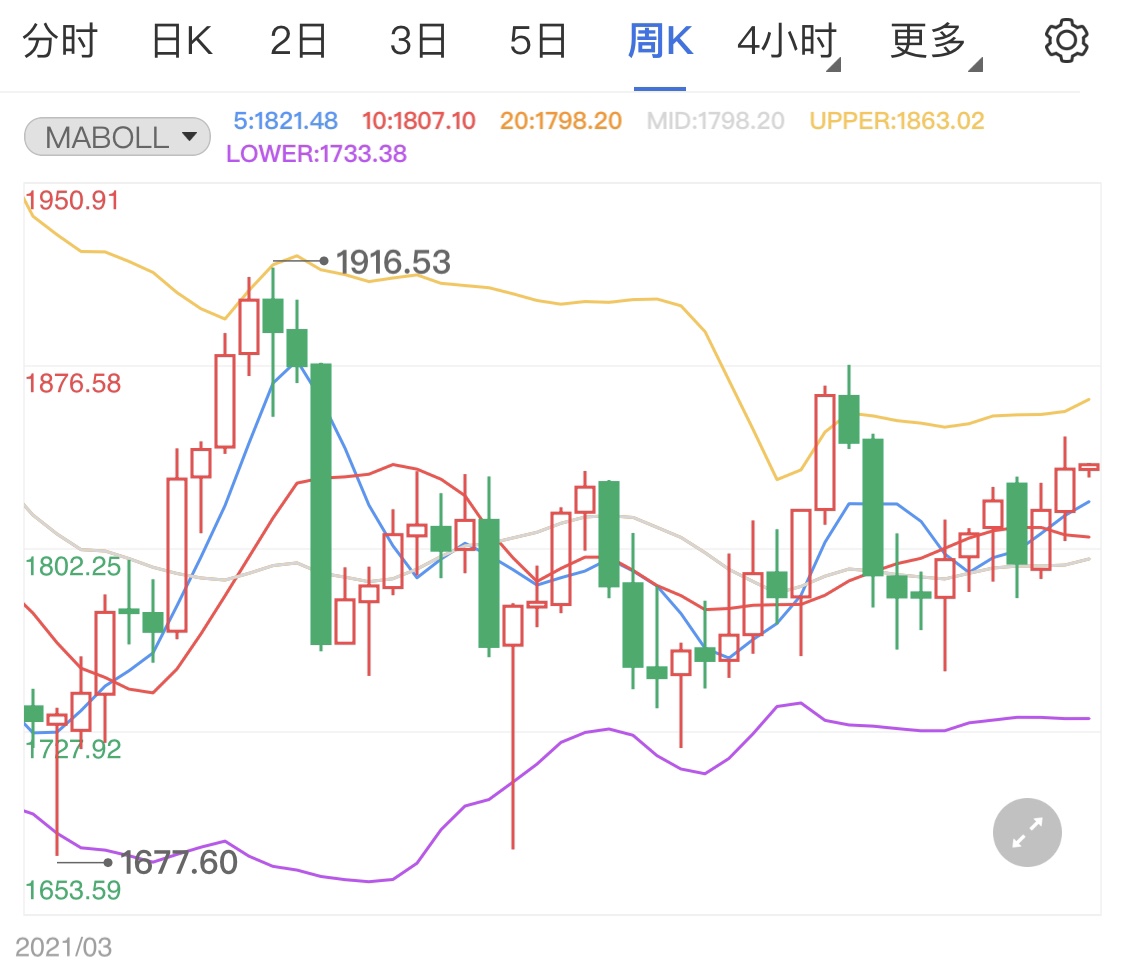The width and height of the screenshot is (1125, 974).
Task: Open the chart settings gear icon
Action: pos(1066,40)
